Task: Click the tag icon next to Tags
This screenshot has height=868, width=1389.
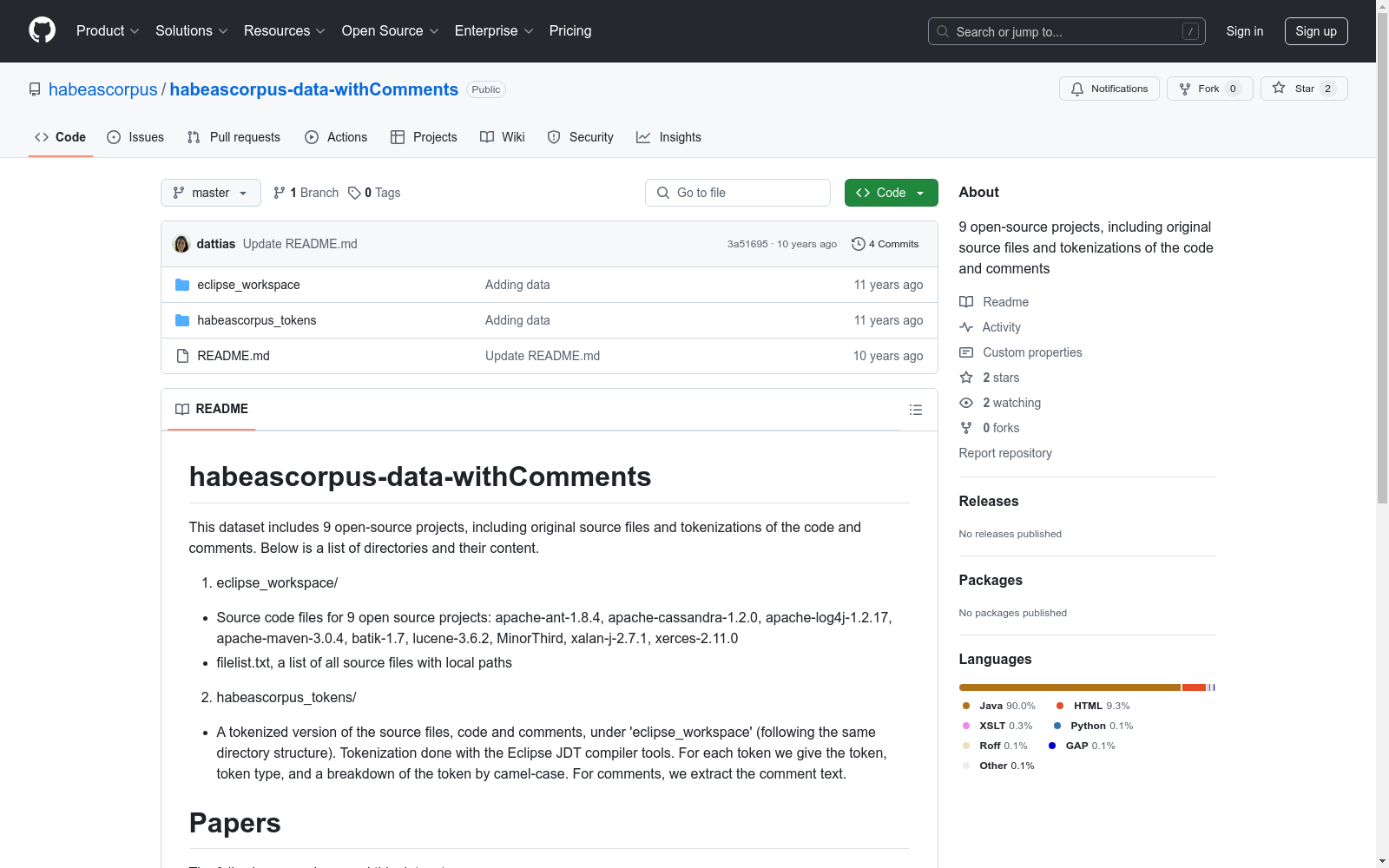Action: tap(354, 193)
